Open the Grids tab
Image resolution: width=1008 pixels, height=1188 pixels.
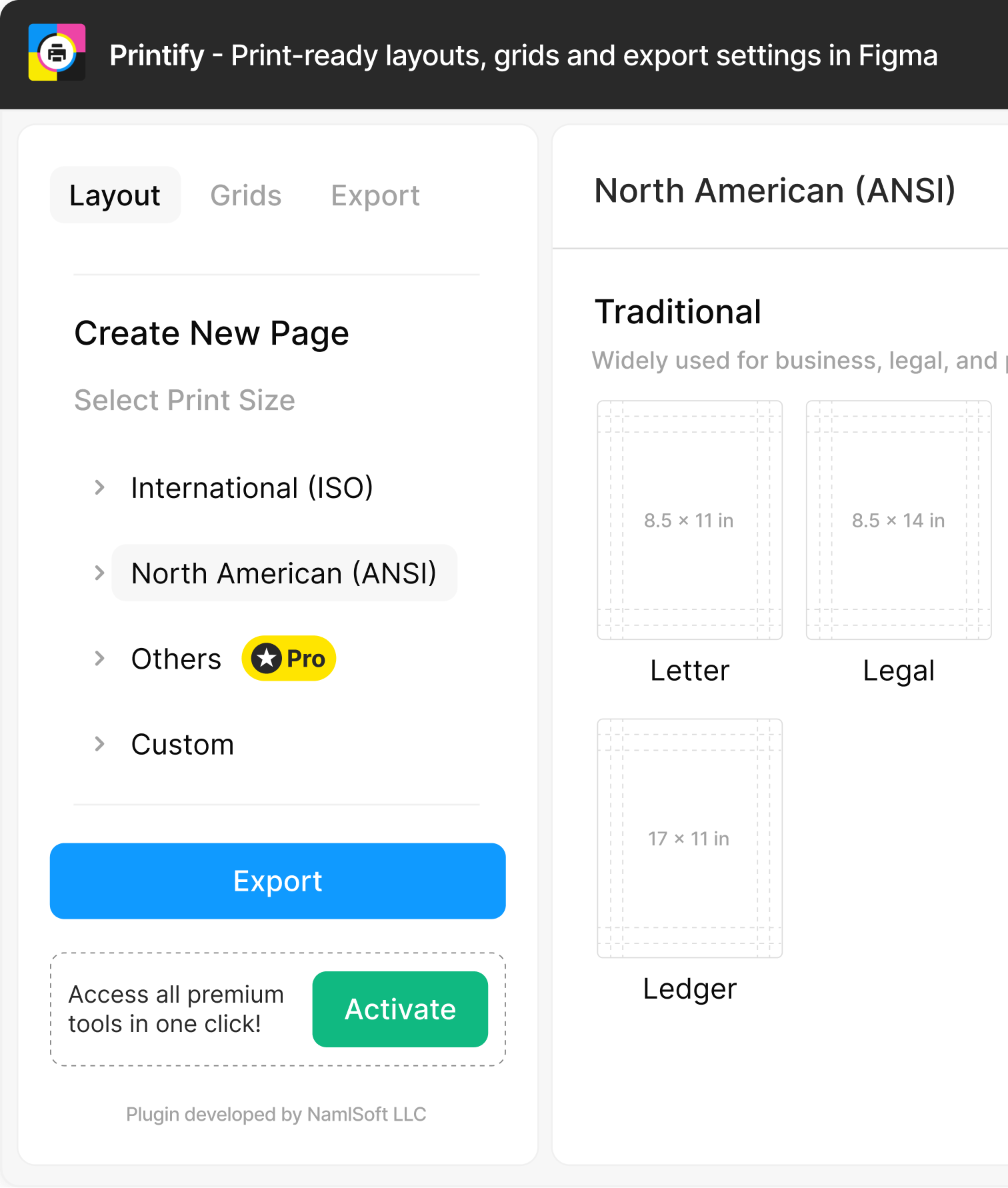click(x=246, y=195)
